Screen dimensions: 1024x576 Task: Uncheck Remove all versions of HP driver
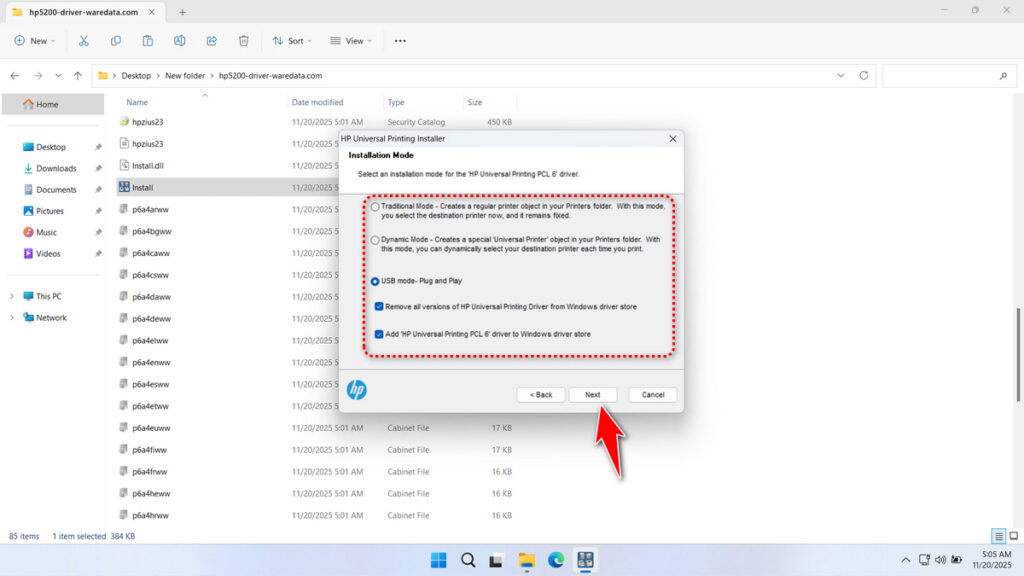point(378,308)
